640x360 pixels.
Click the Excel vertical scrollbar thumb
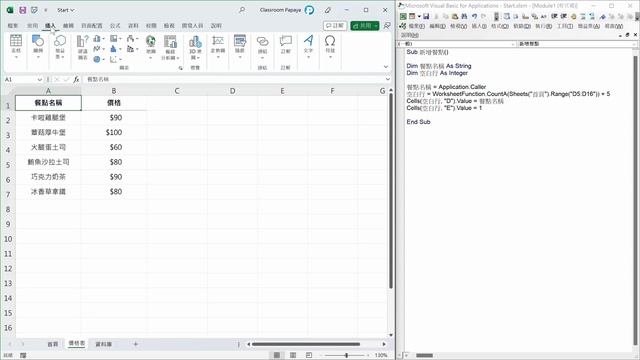(391, 191)
